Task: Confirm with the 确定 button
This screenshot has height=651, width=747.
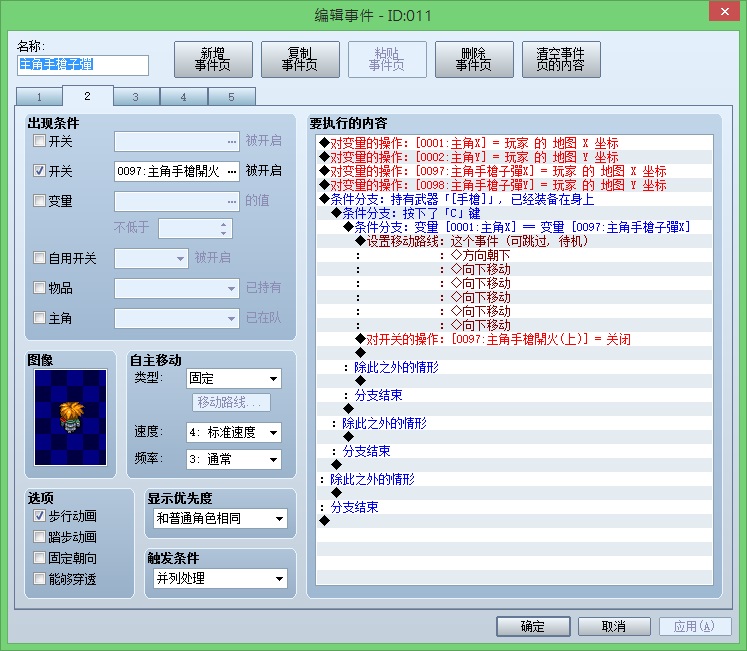Action: pos(533,626)
